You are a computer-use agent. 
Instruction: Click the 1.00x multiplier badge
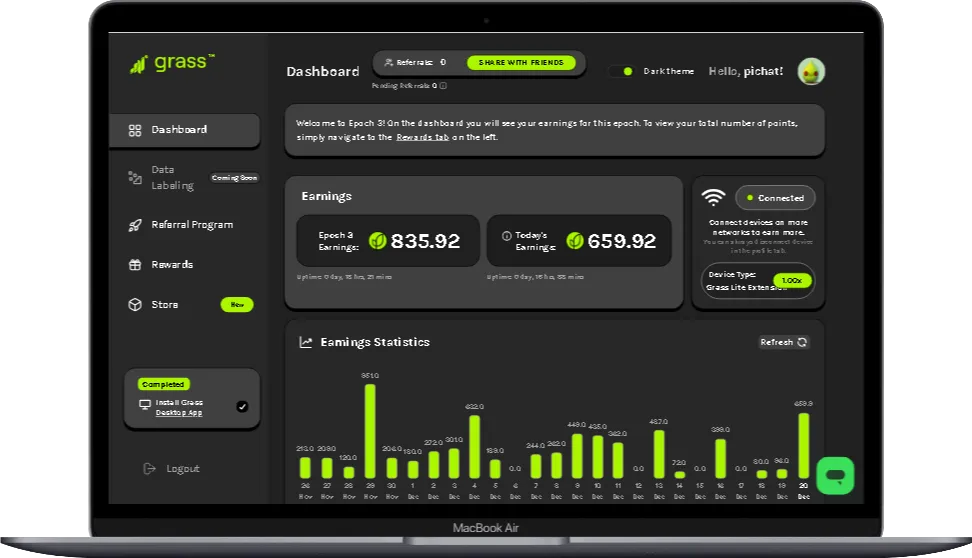point(792,280)
